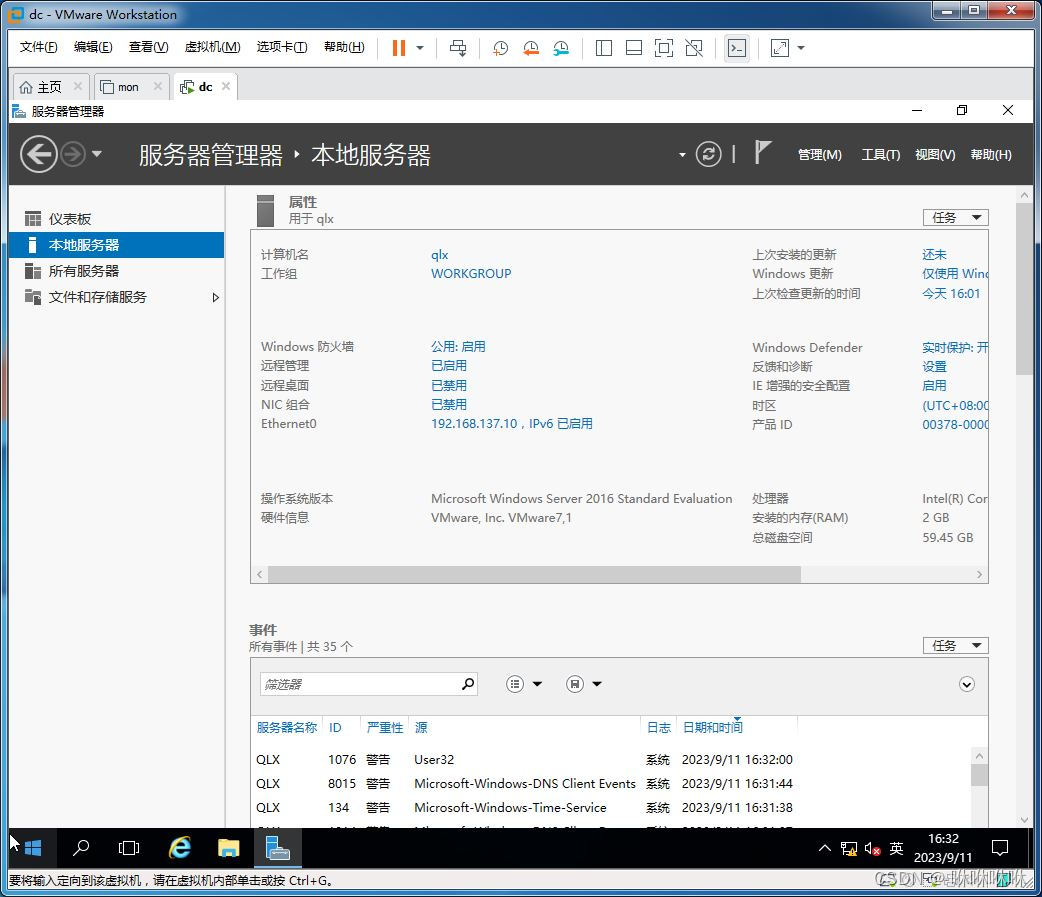The image size is (1042, 897).
Task: Open the Windows Start button
Action: coord(33,848)
